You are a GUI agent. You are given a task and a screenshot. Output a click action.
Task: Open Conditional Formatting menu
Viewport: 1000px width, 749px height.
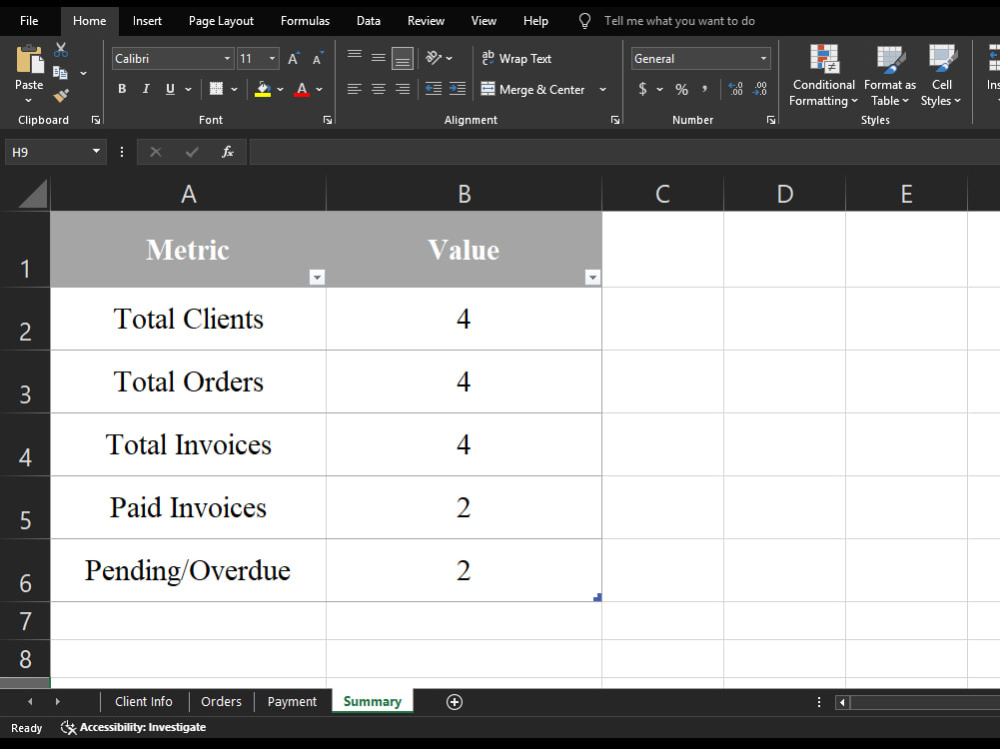[x=823, y=75]
